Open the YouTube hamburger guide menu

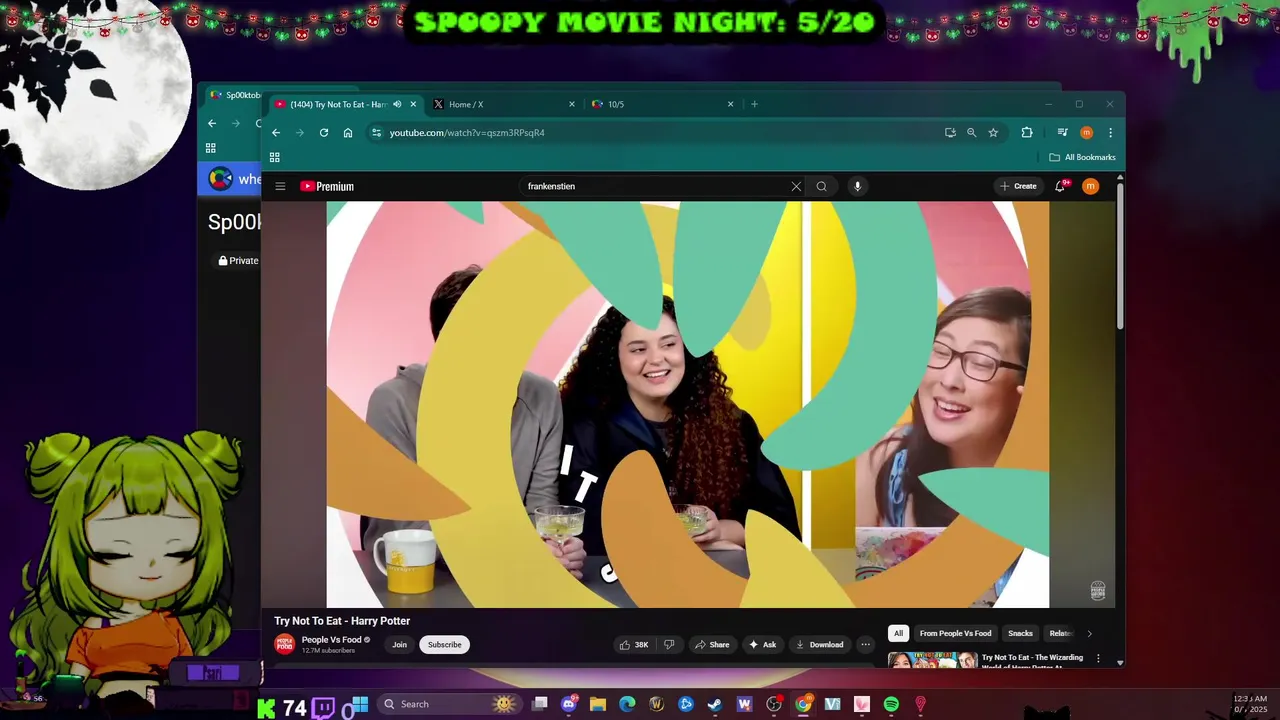[x=280, y=186]
